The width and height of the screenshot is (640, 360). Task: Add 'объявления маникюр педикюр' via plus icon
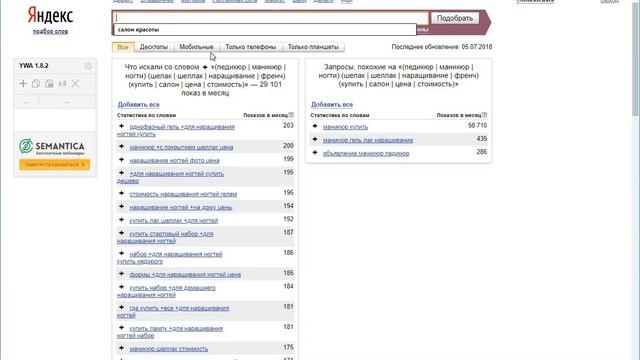(315, 153)
